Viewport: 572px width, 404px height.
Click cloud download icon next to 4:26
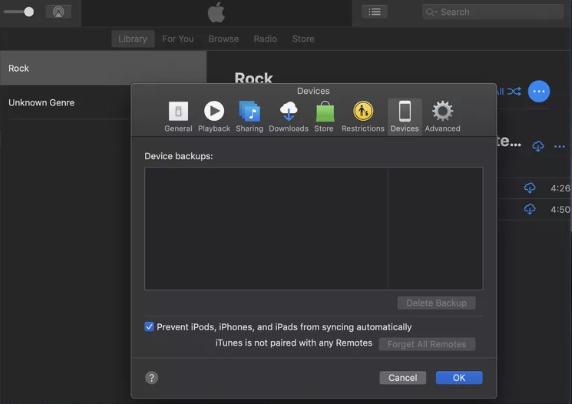click(x=530, y=188)
